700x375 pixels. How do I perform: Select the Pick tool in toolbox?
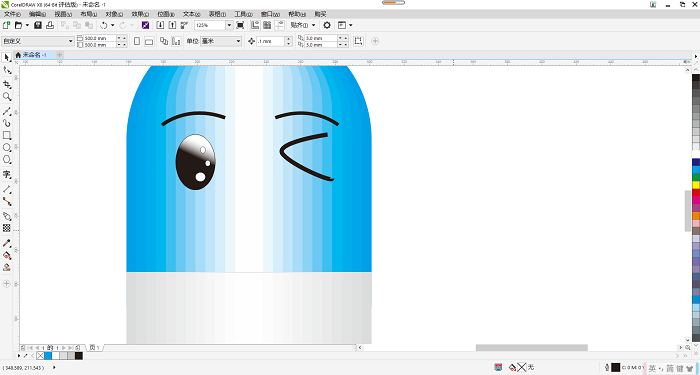7,58
